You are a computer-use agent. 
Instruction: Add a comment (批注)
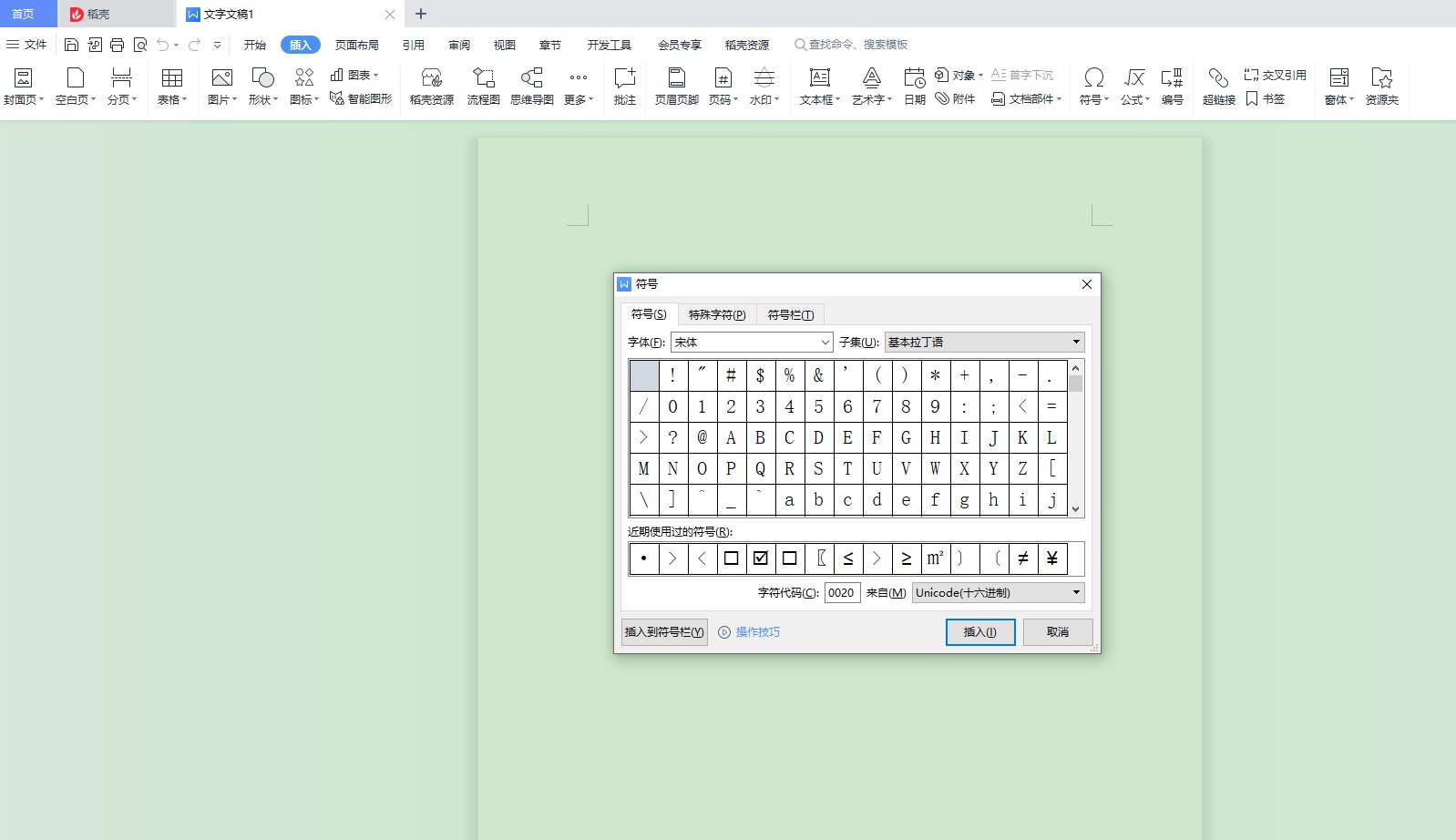pos(625,87)
